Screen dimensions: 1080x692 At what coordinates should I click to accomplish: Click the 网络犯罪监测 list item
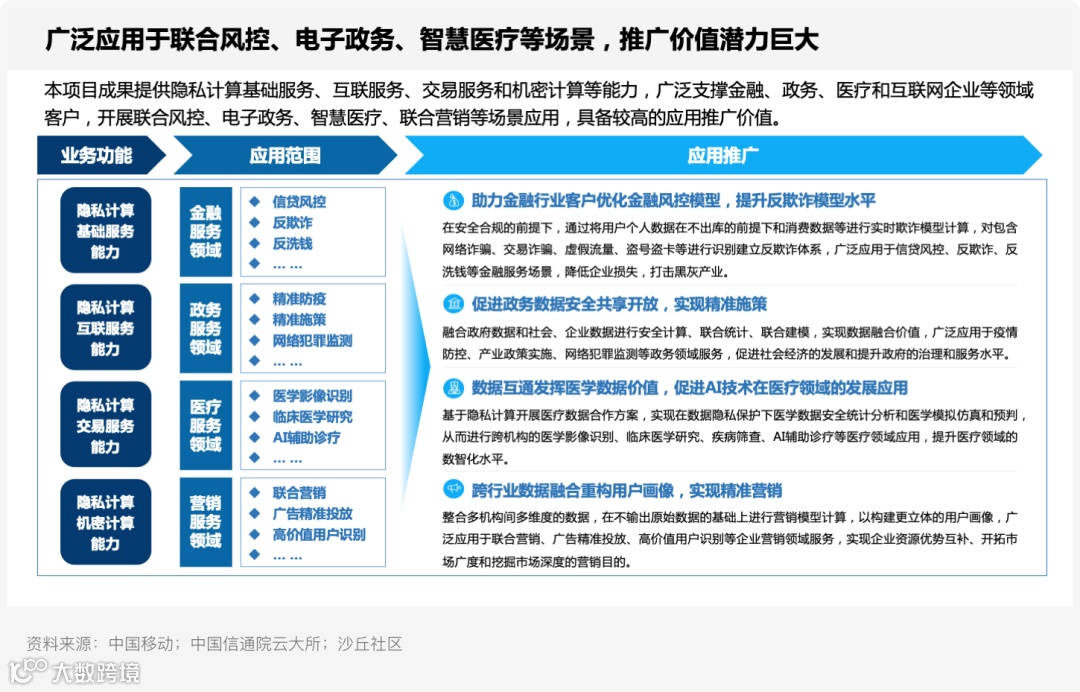pyautogui.click(x=312, y=340)
